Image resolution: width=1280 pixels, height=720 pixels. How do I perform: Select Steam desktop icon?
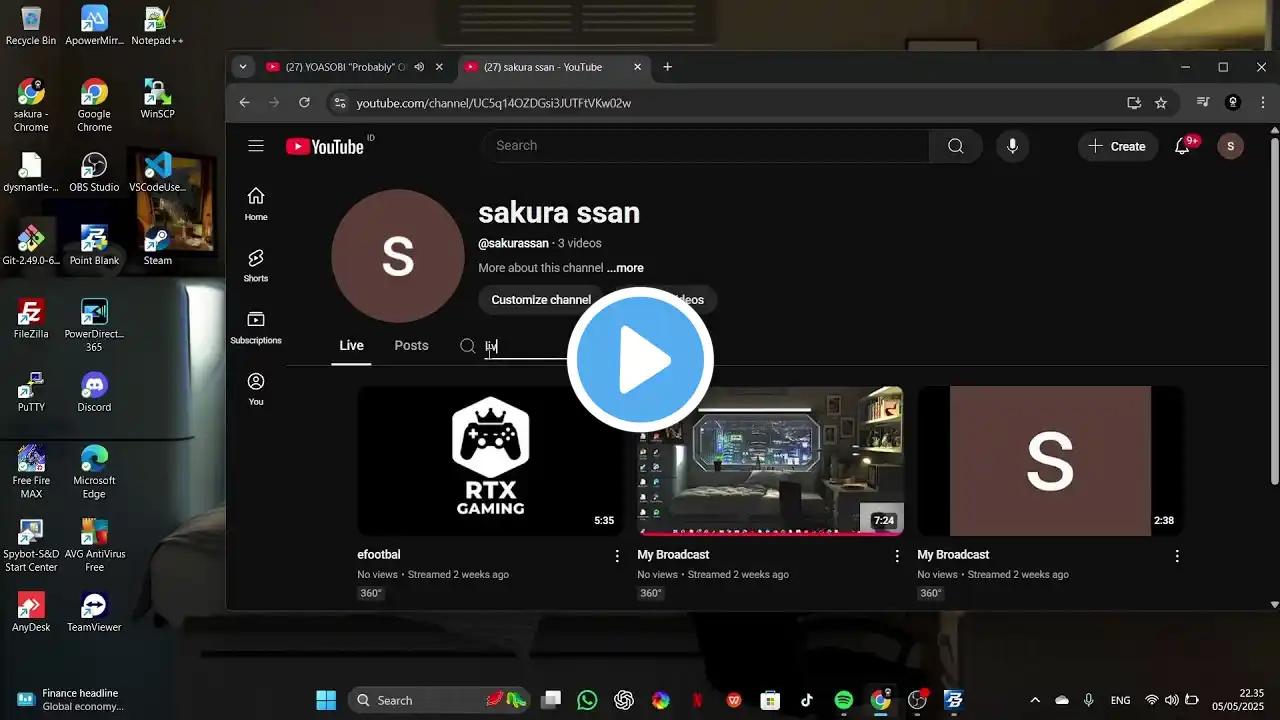click(x=157, y=246)
